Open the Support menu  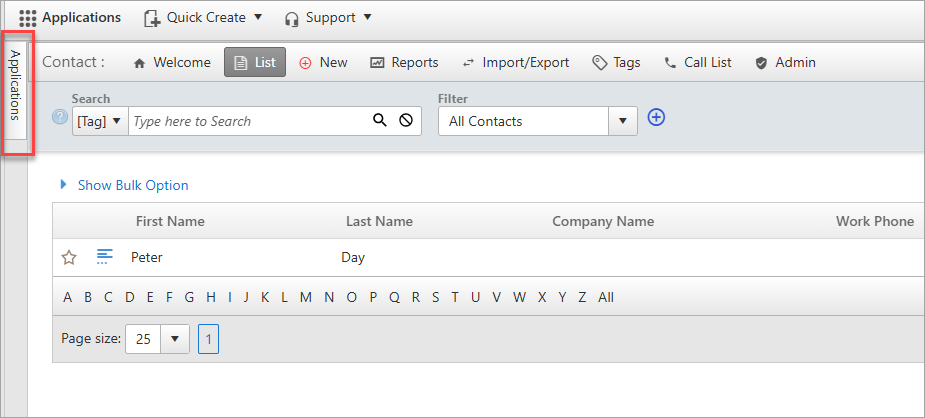328,18
